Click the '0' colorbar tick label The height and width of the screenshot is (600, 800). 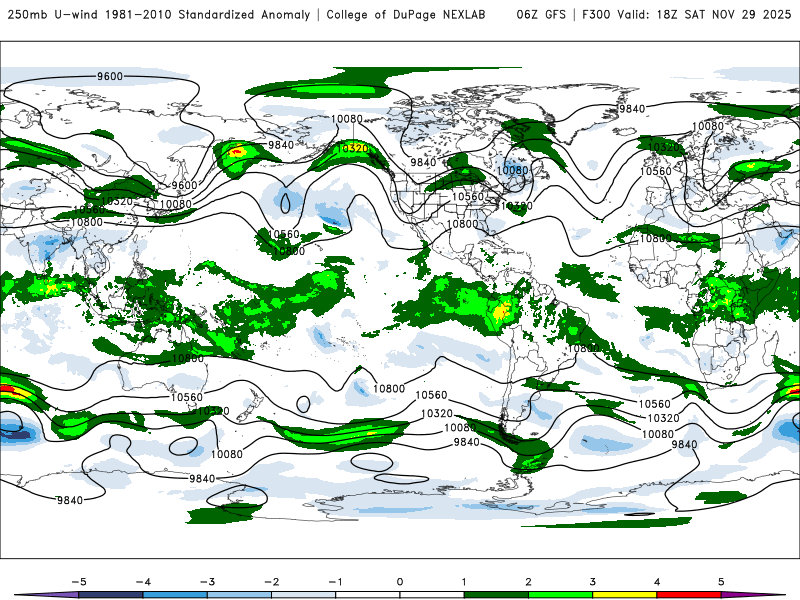click(x=400, y=582)
